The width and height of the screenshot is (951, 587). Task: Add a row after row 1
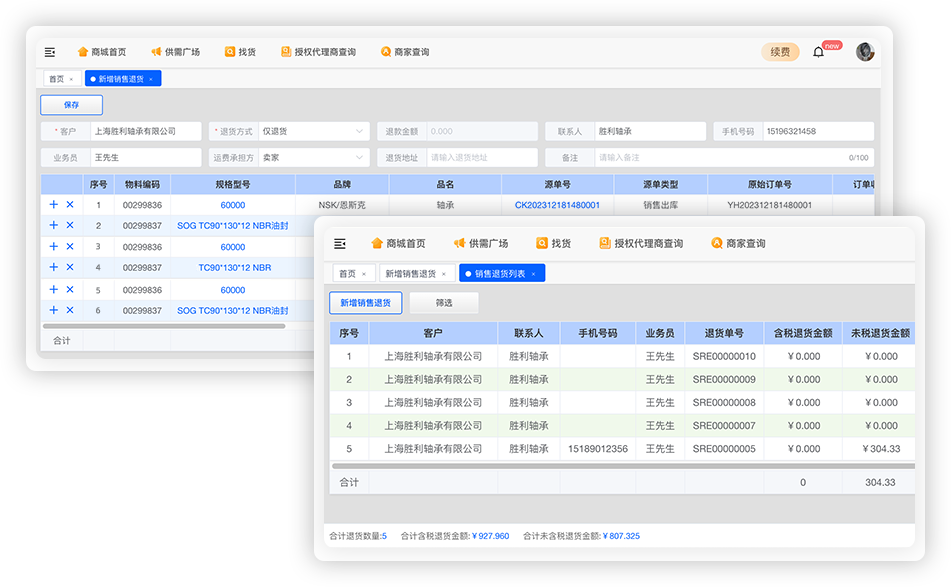tap(53, 205)
